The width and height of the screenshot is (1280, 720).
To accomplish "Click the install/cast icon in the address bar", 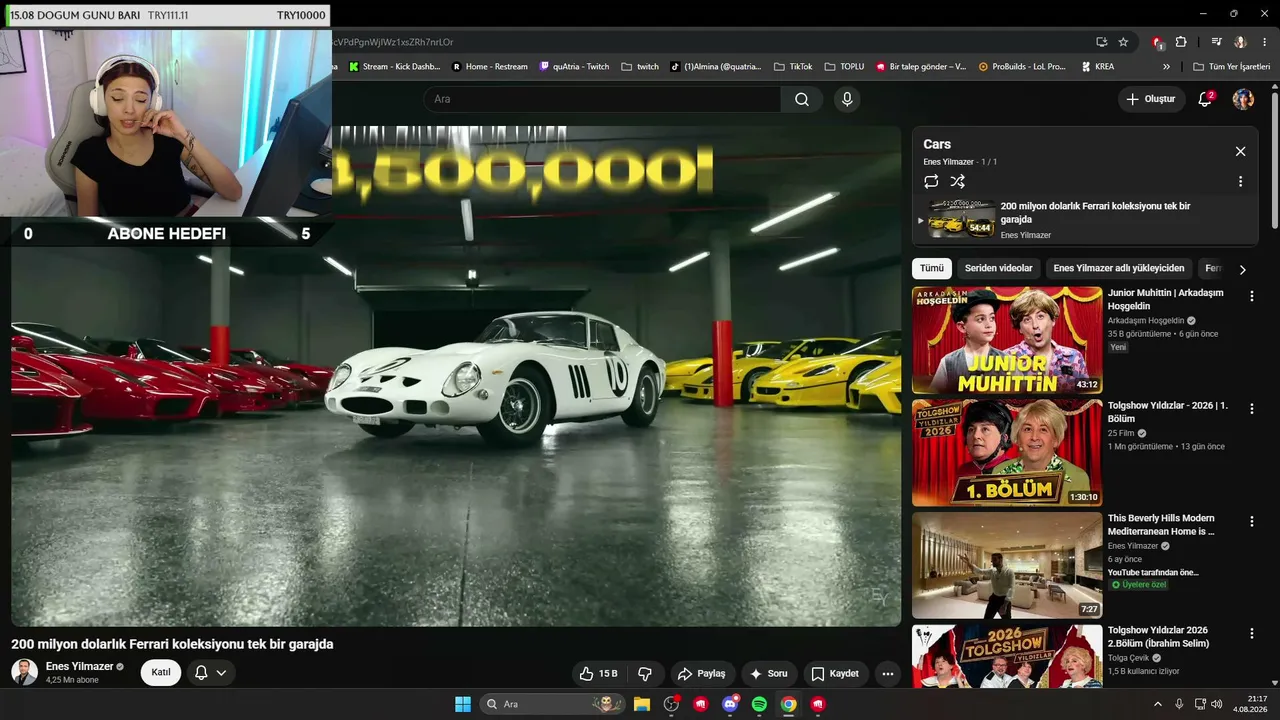I will pos(1101,42).
